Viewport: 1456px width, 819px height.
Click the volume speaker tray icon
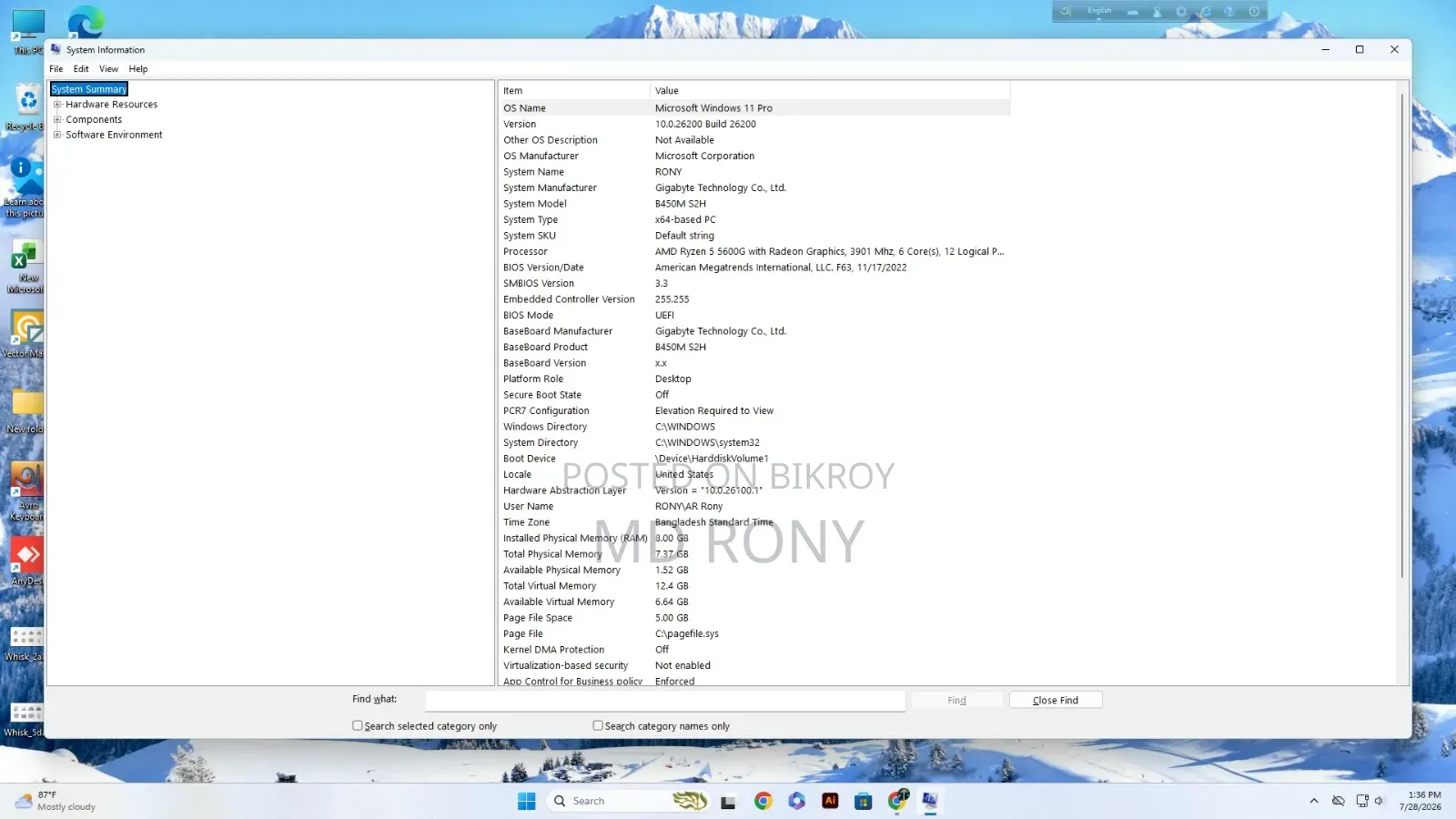pyautogui.click(x=1380, y=801)
